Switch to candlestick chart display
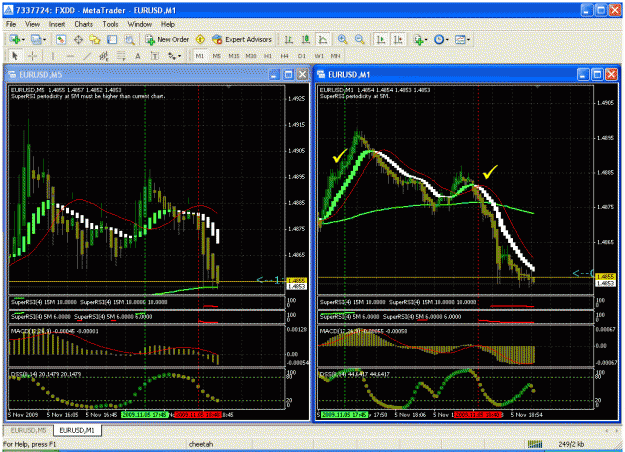 coord(306,39)
